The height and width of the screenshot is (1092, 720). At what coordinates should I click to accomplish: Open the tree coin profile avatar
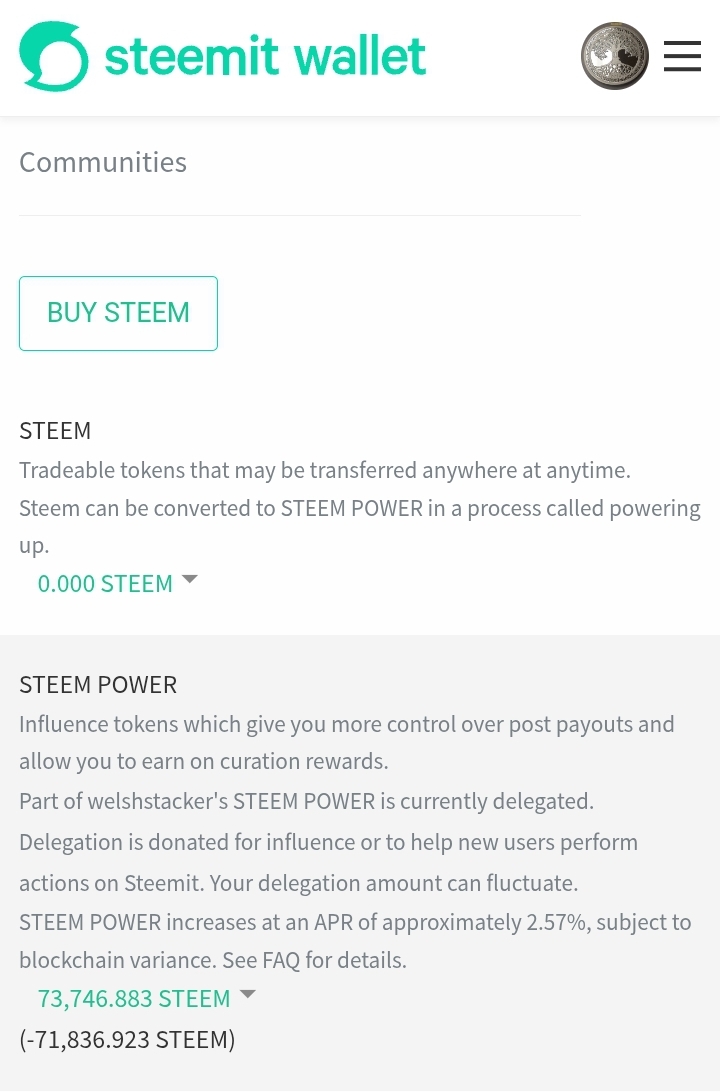(x=614, y=56)
